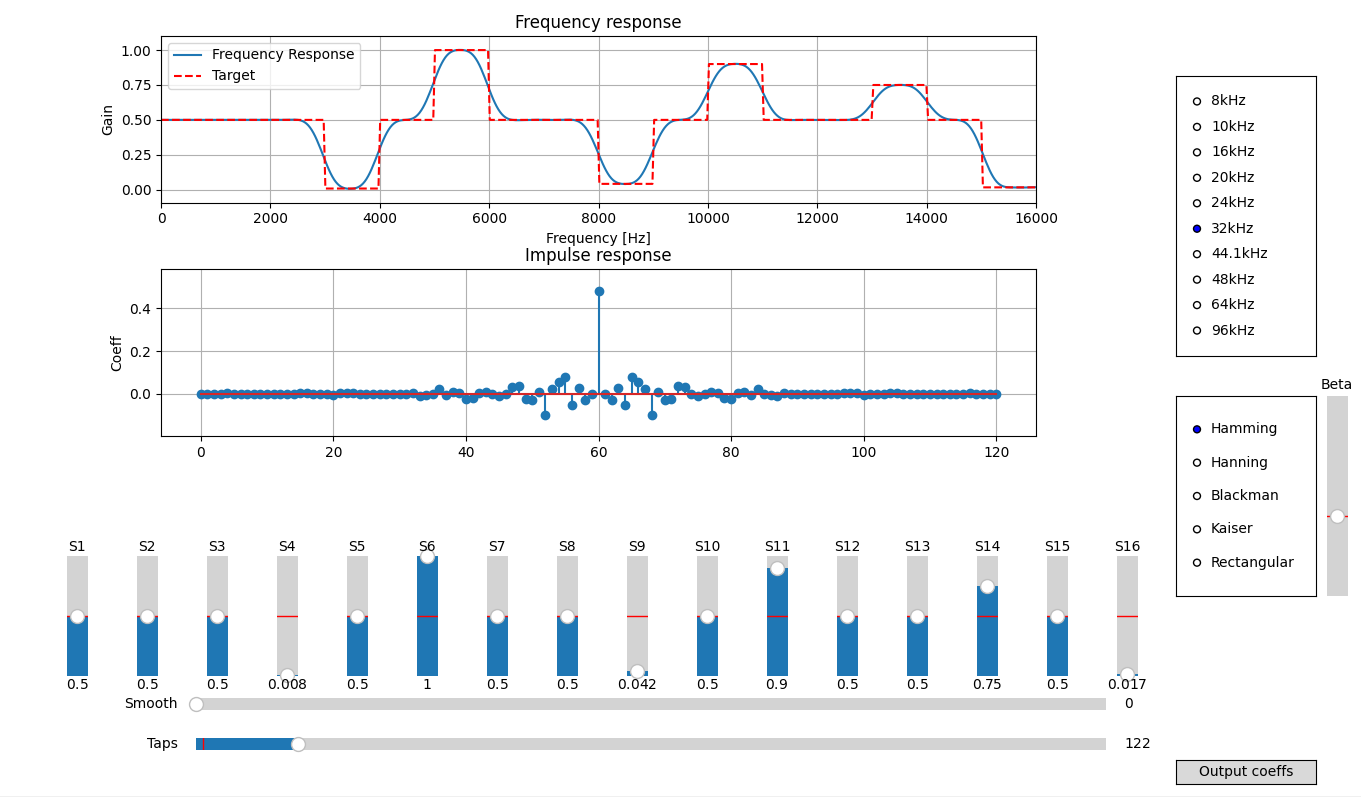Click the S4 band slider handle

[x=287, y=675]
